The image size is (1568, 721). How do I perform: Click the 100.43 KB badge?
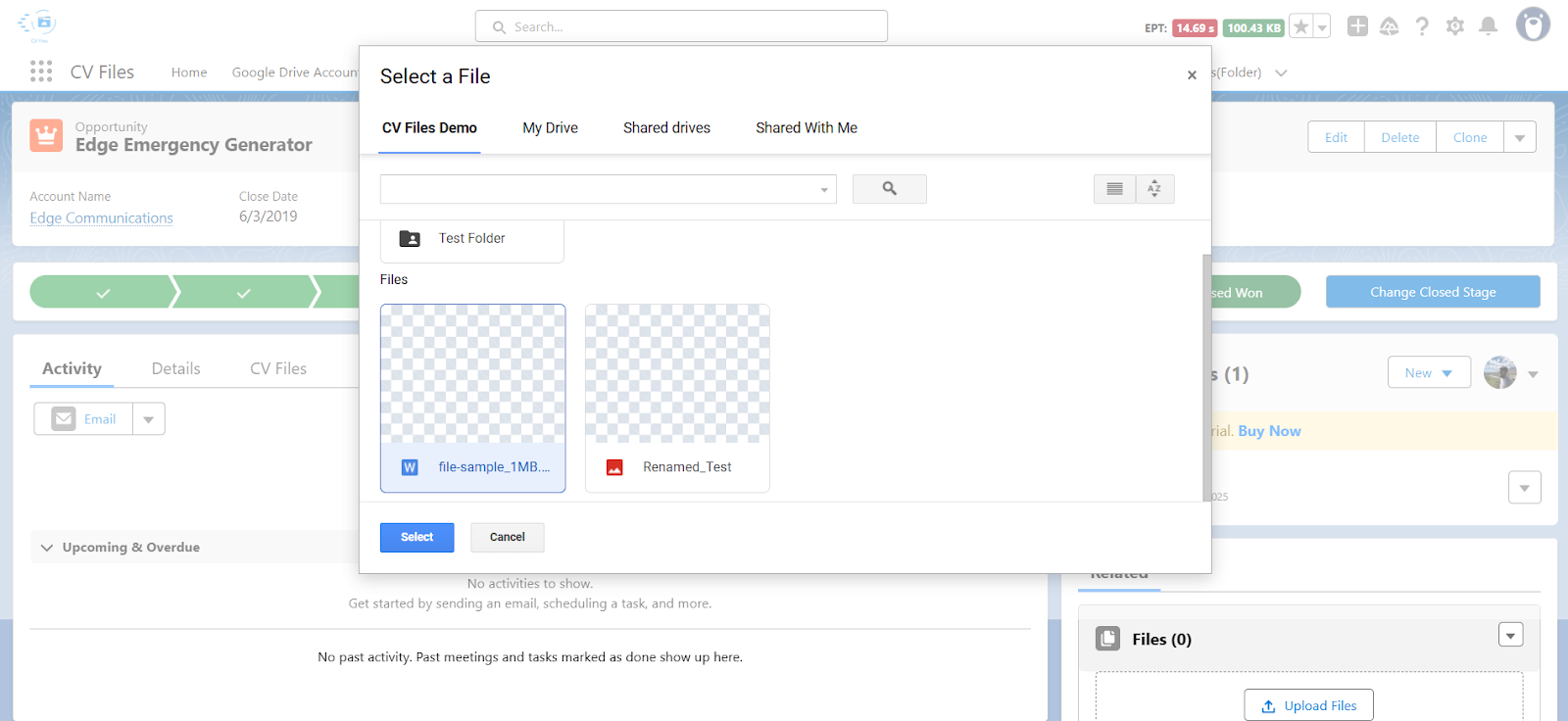pyautogui.click(x=1253, y=28)
